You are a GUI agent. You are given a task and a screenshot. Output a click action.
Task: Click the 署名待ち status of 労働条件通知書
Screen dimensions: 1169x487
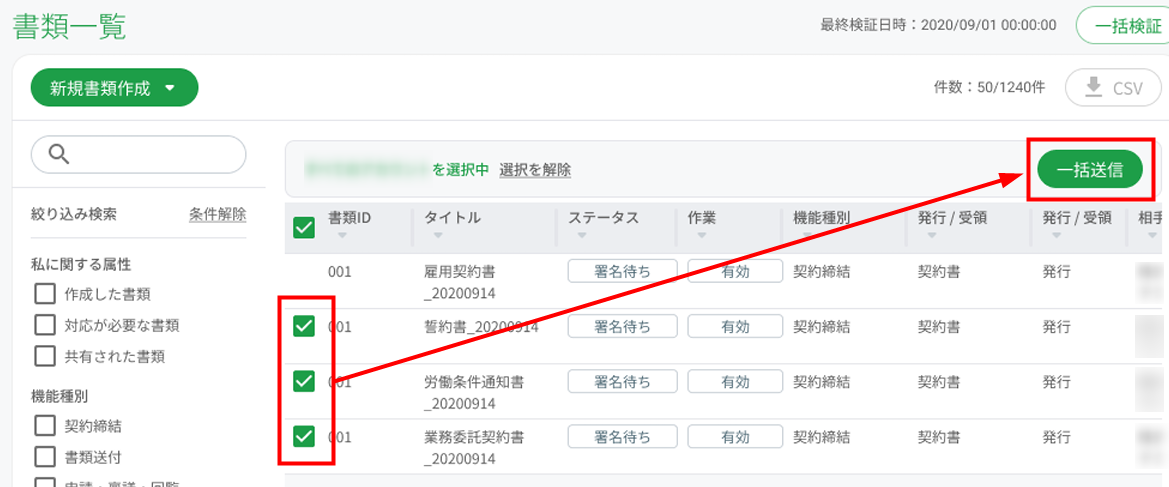point(623,382)
